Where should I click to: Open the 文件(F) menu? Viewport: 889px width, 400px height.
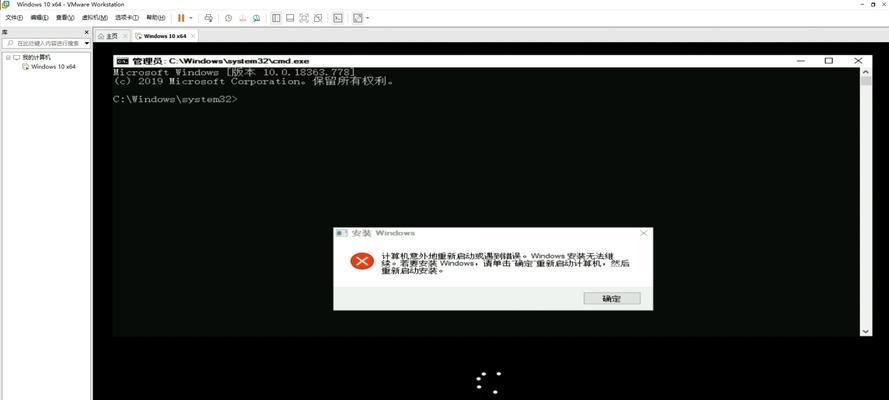14,18
